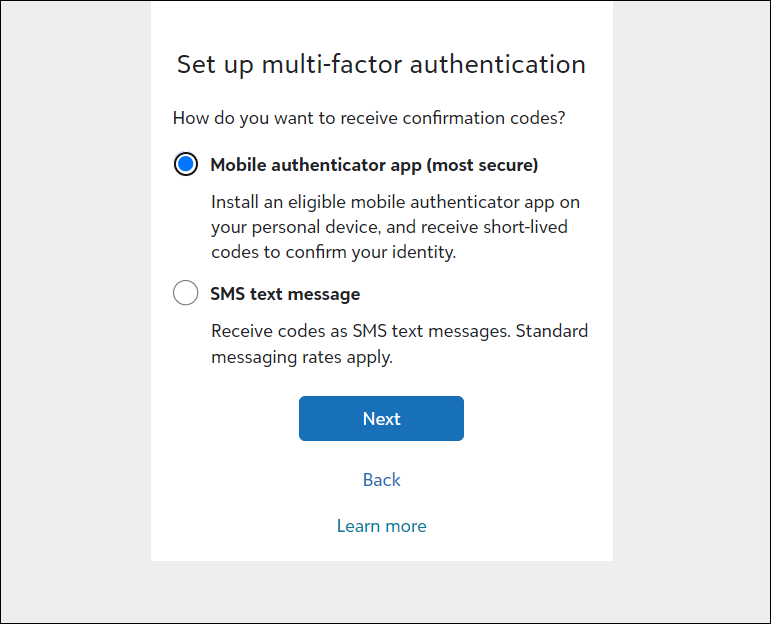Screen dimensions: 771x624
Task: Click the gray area below the white card
Action: pos(381,590)
